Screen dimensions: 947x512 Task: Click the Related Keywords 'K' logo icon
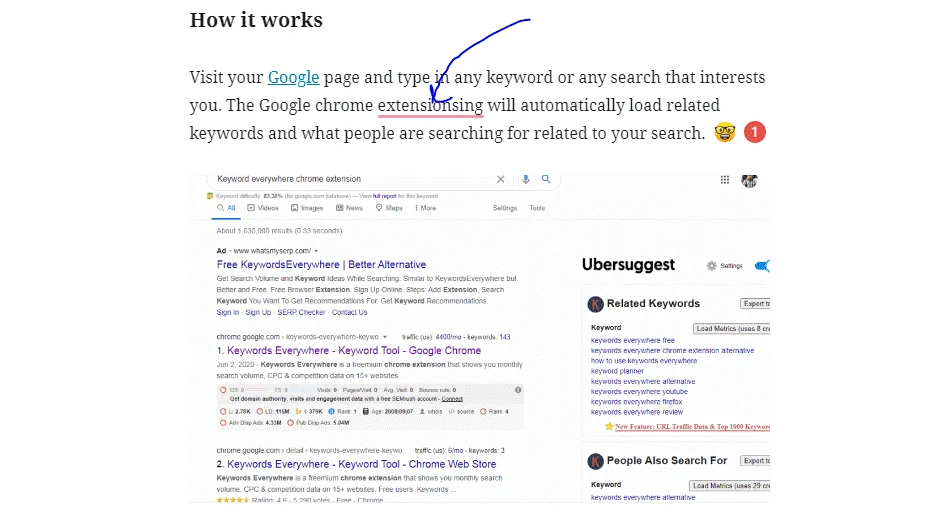[595, 304]
